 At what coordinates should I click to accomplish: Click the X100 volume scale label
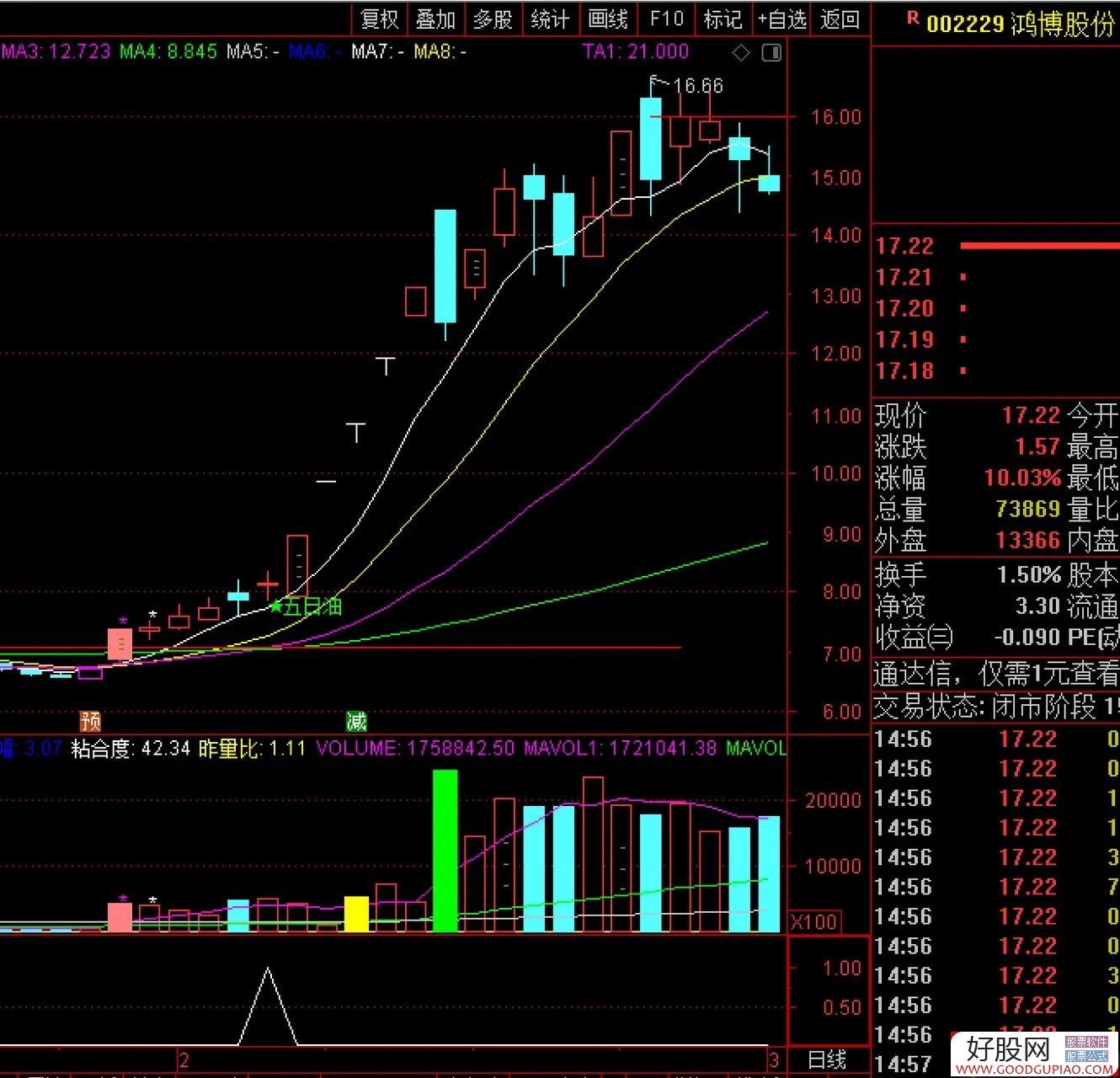point(813,922)
